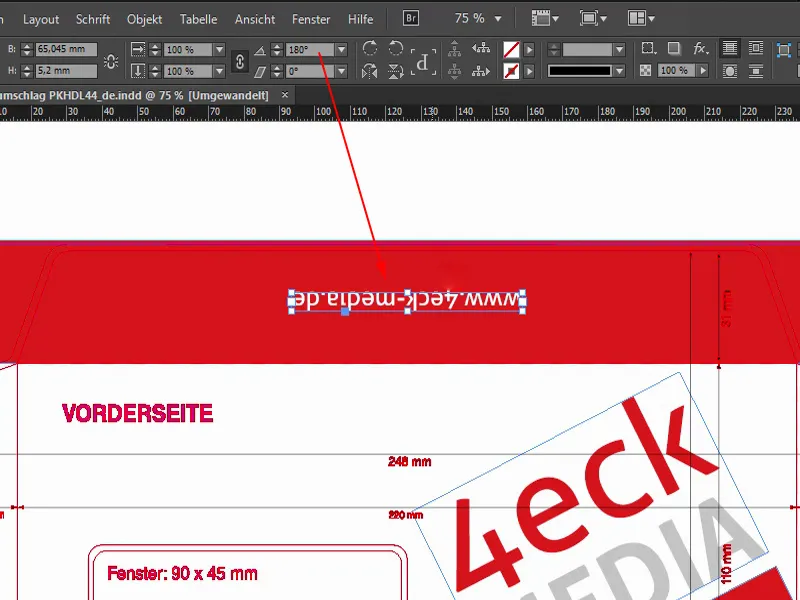Click the rotate 90° clockwise icon

(370, 48)
